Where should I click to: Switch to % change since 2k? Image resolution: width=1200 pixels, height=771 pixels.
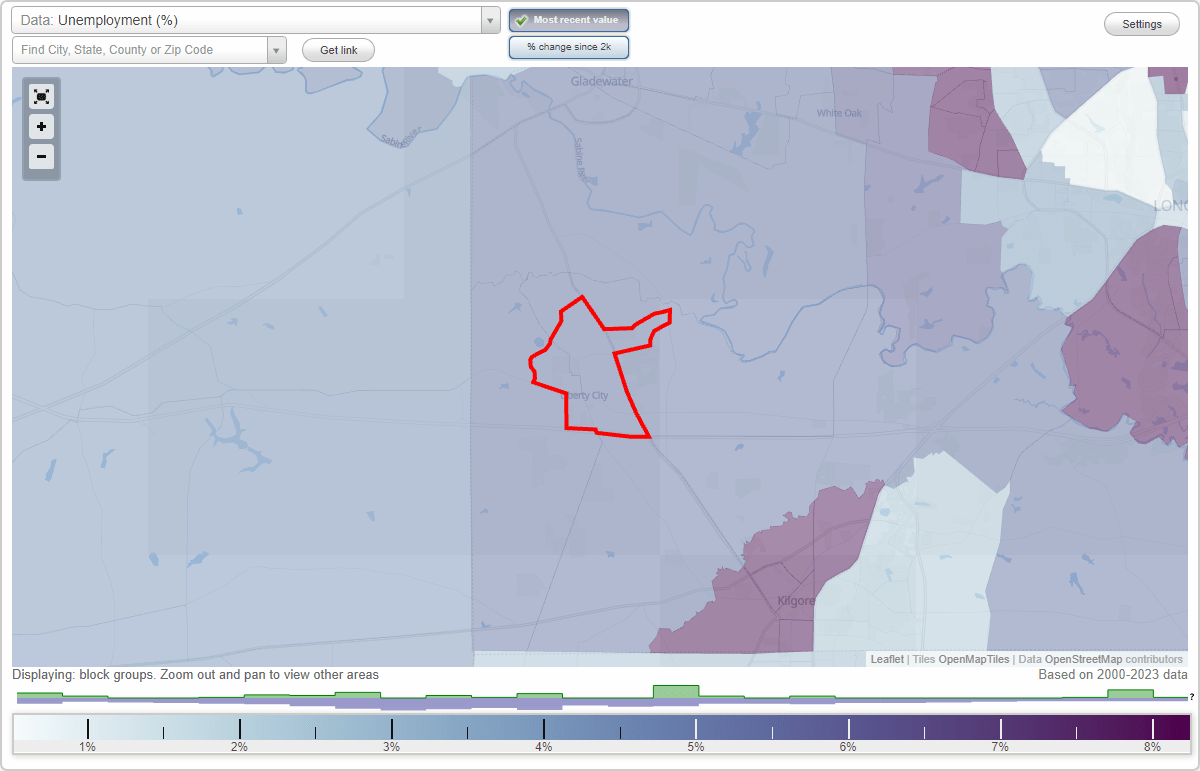(569, 47)
